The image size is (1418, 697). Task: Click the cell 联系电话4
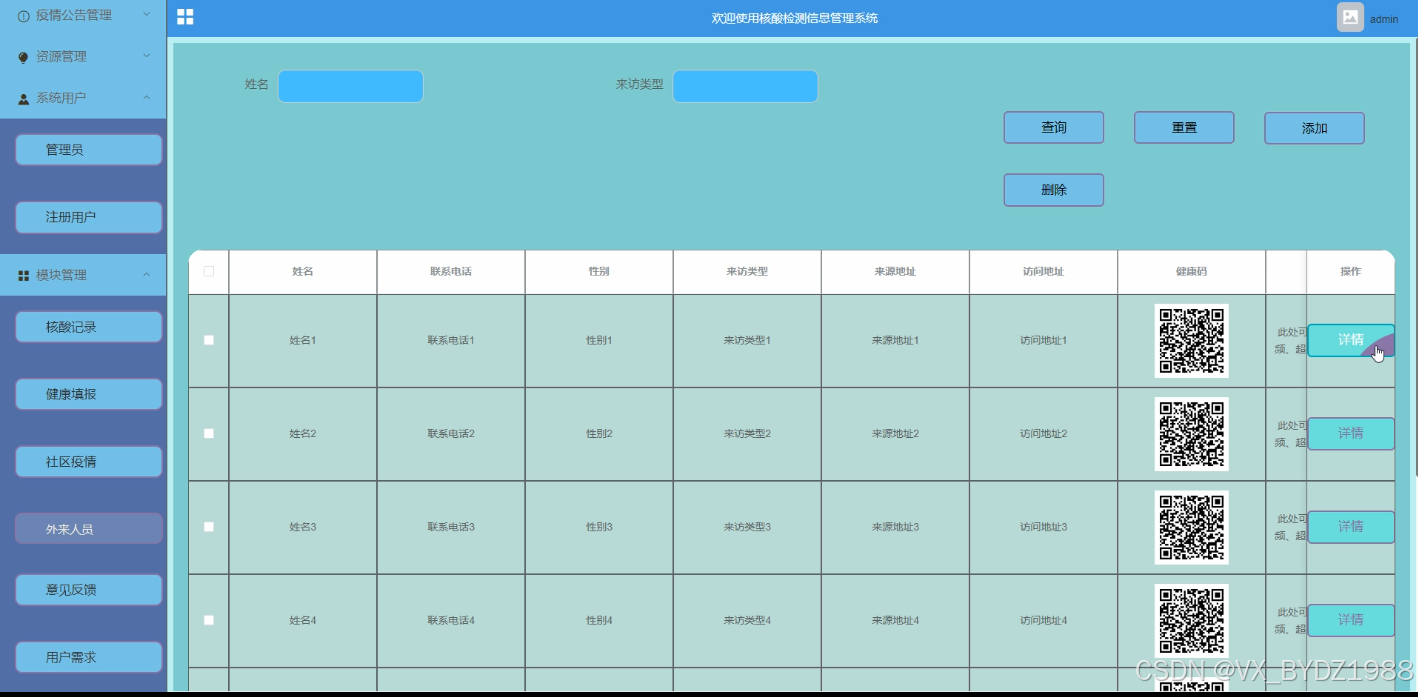[451, 620]
